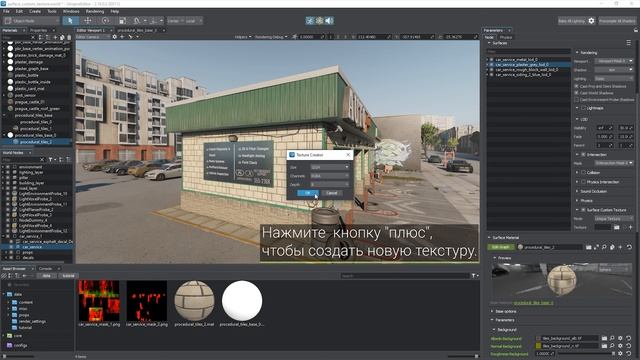Screen dimensions: 640x360
Task: Toggle the Intersection checkbox
Action: tap(583, 155)
